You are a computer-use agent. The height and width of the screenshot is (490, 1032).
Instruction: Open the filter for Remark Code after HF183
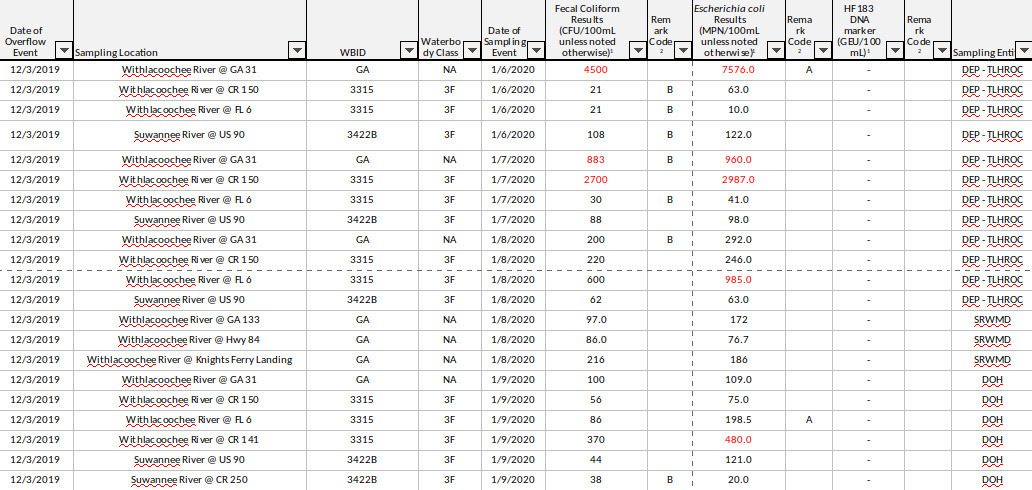(x=942, y=51)
